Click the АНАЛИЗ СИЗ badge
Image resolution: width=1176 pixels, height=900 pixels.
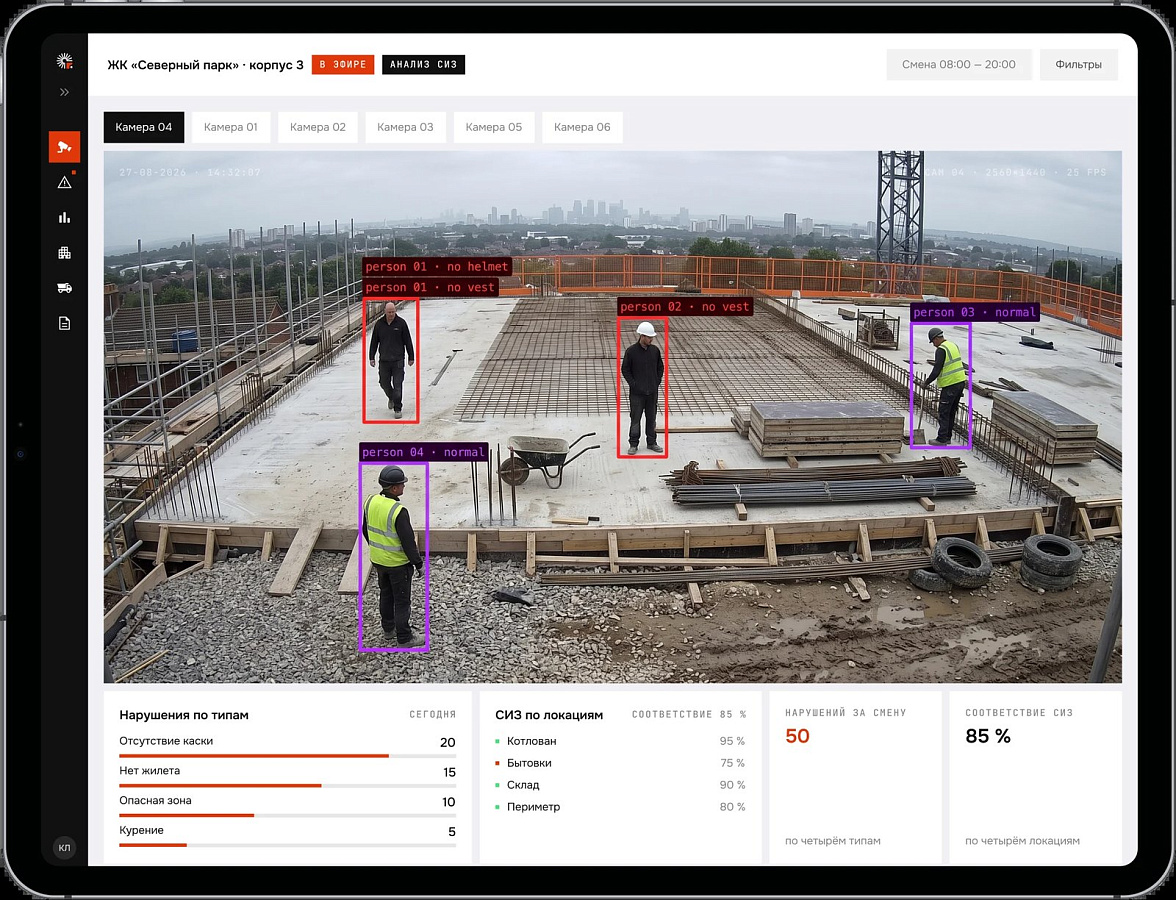(424, 64)
